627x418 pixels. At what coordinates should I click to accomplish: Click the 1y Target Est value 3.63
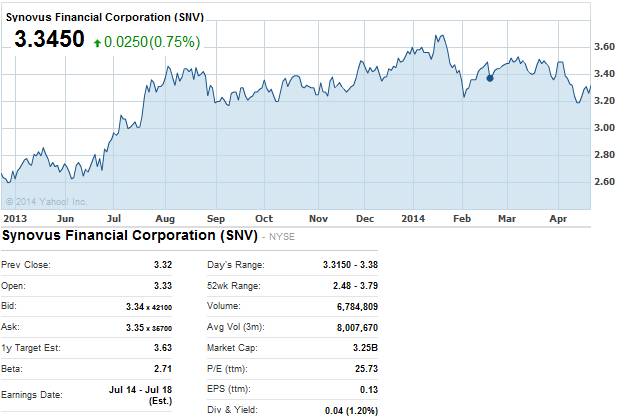[x=163, y=348]
